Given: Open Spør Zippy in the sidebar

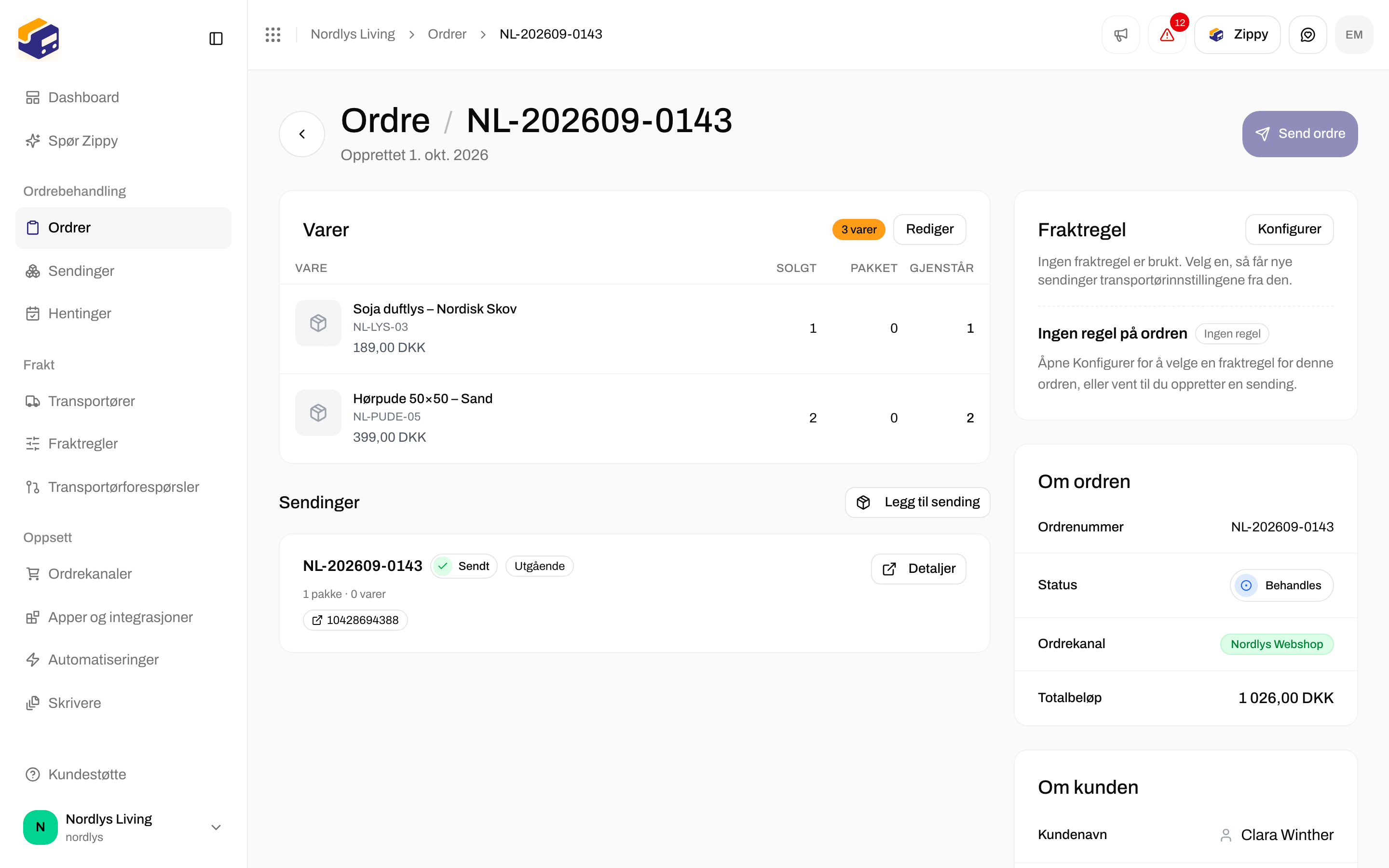Looking at the screenshot, I should click(123, 141).
